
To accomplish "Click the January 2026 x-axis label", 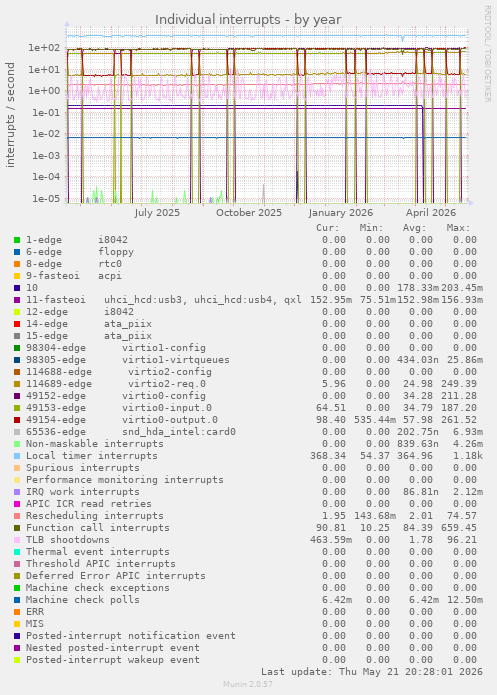I will click(x=340, y=213).
